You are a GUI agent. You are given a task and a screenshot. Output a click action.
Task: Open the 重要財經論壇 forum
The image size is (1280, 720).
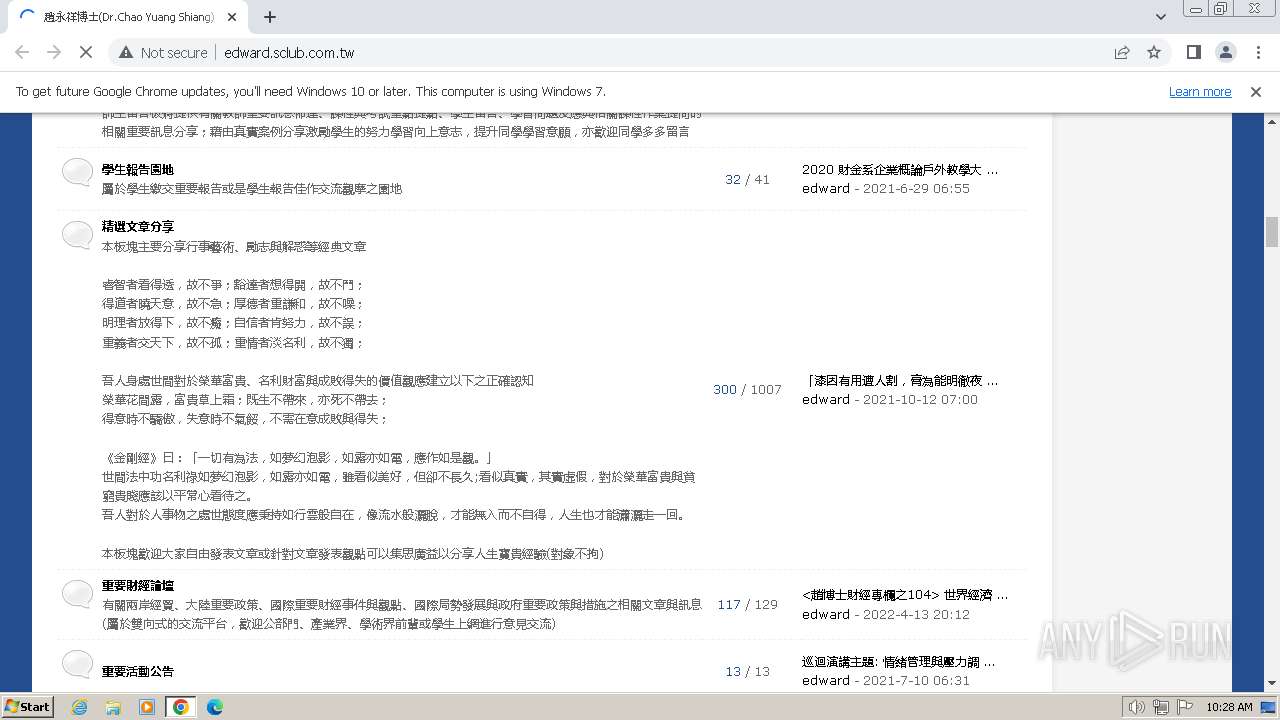(138, 585)
